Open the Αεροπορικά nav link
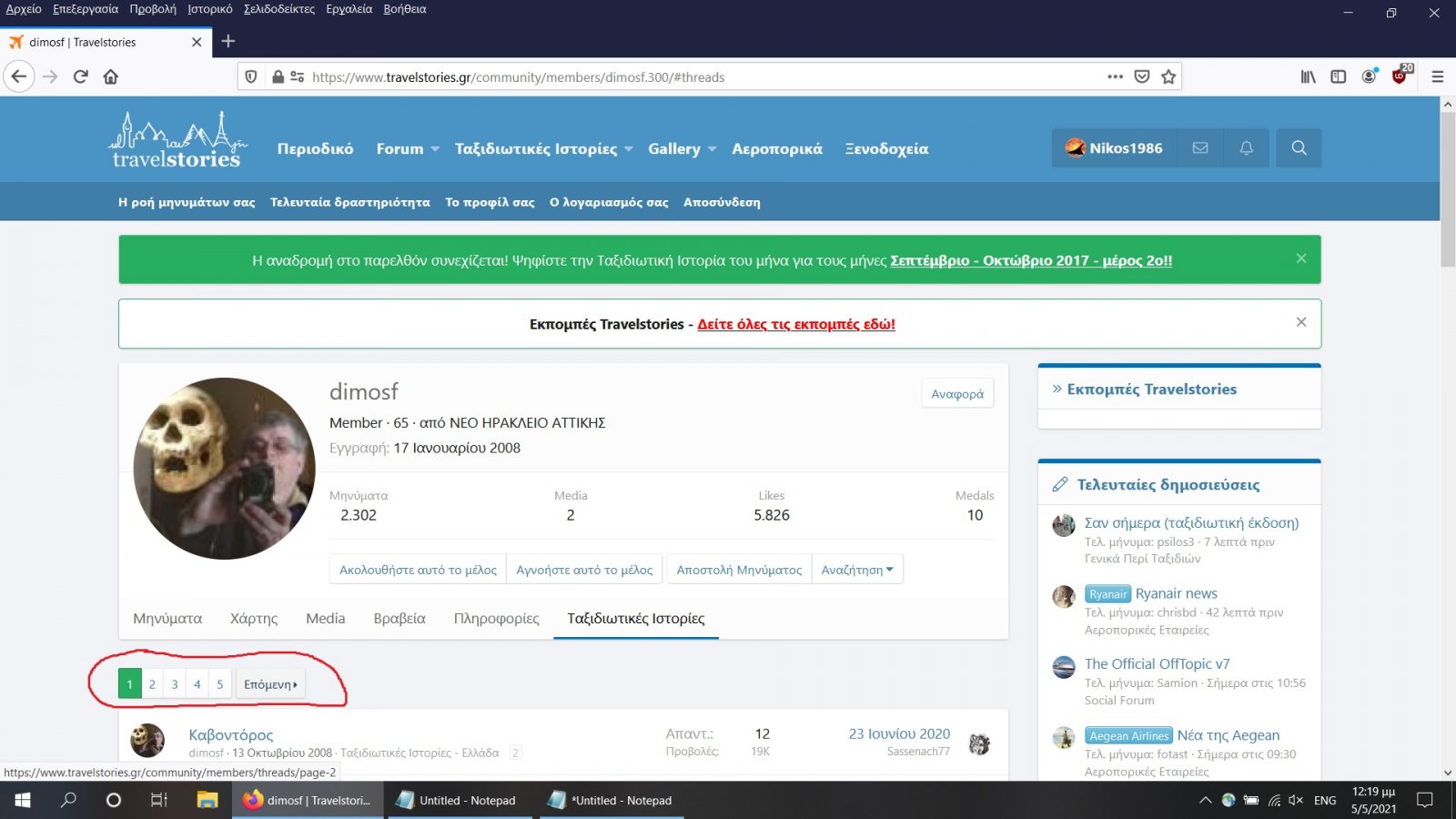Viewport: 1456px width, 819px height. [777, 148]
